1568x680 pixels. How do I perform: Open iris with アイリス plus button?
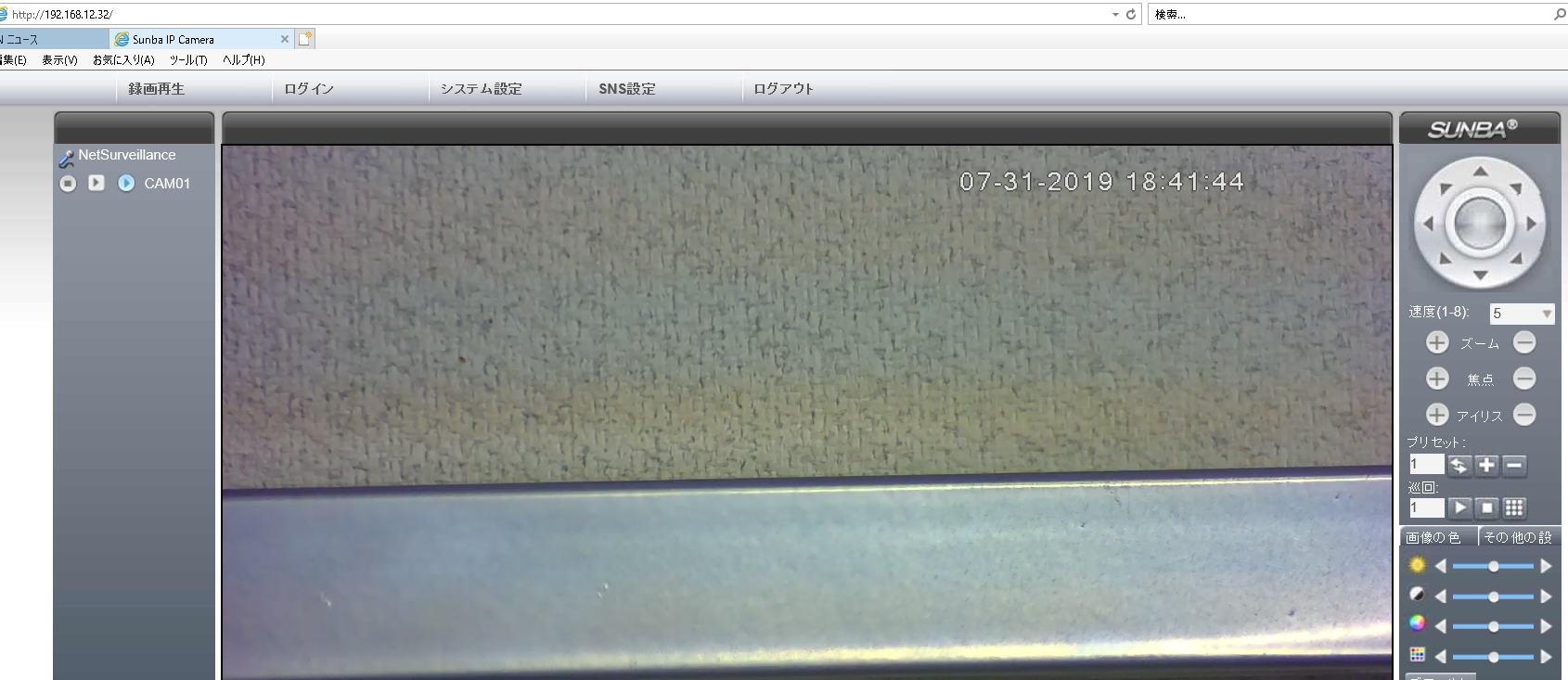coord(1437,415)
